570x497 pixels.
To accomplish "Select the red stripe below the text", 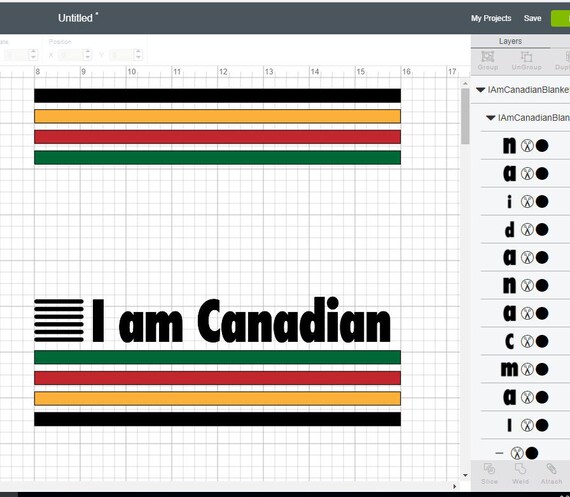I will point(217,378).
